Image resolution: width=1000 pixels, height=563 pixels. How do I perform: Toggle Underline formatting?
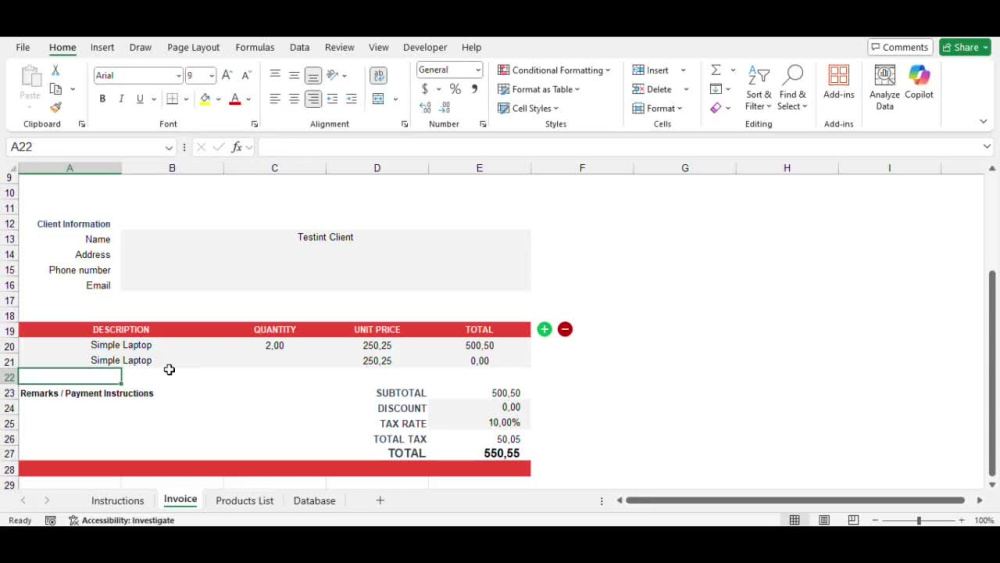140,99
